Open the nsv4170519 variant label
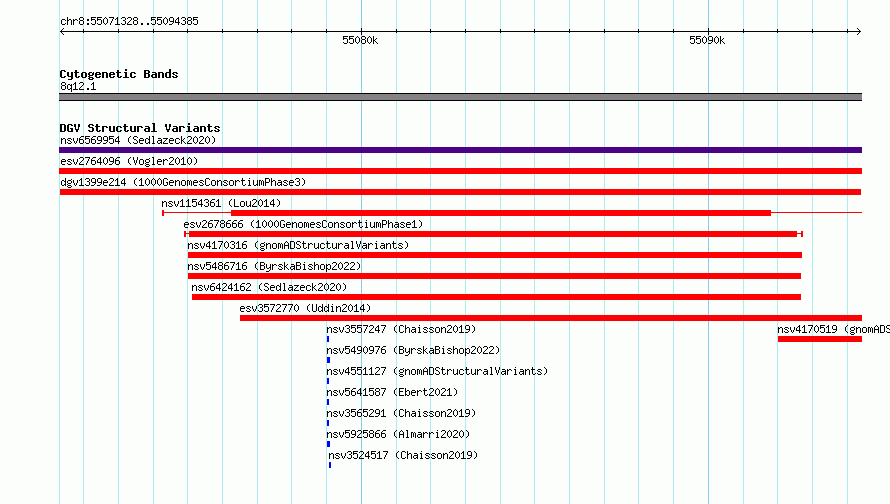 coord(833,329)
